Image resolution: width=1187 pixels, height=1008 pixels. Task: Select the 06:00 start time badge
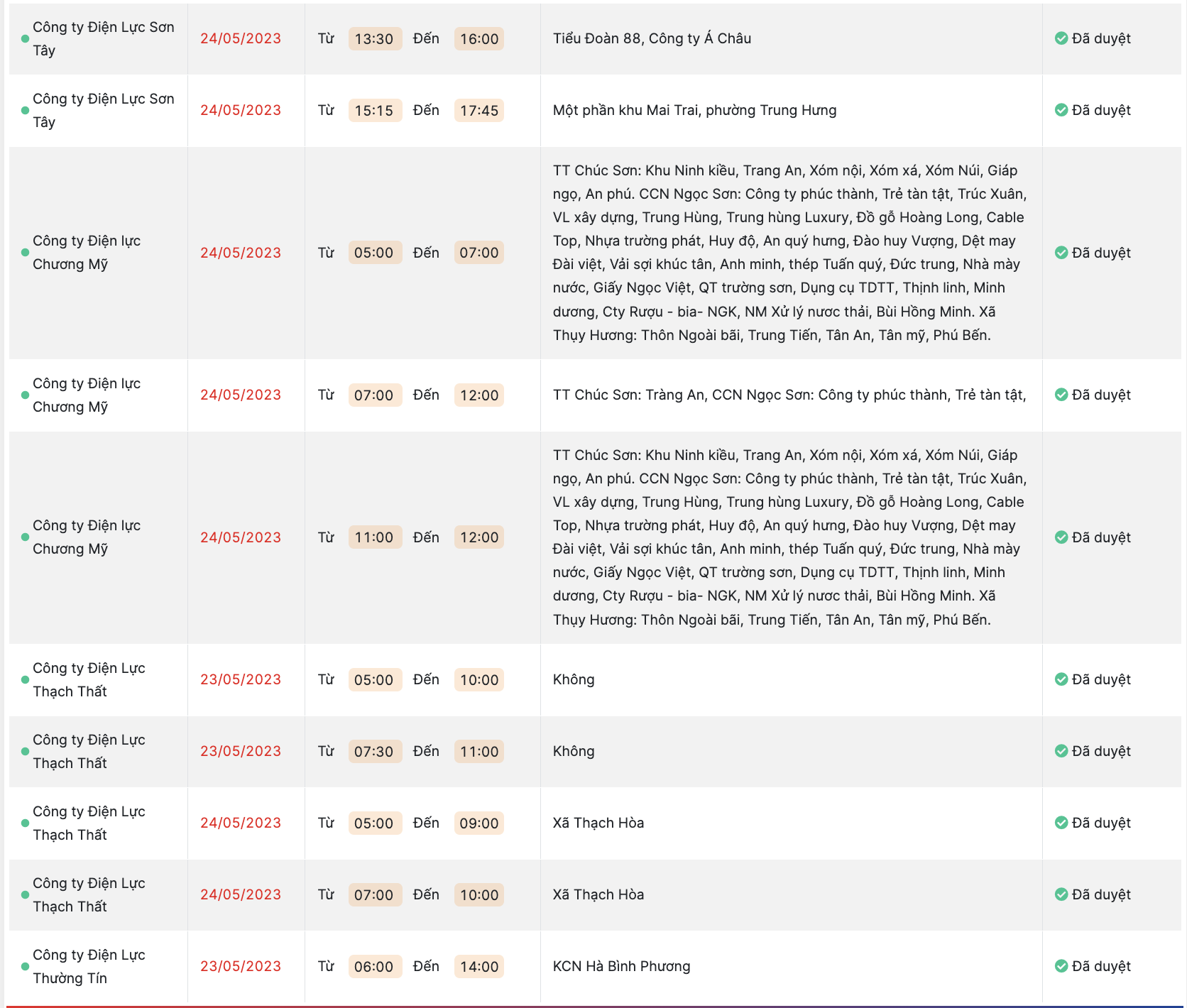[375, 967]
